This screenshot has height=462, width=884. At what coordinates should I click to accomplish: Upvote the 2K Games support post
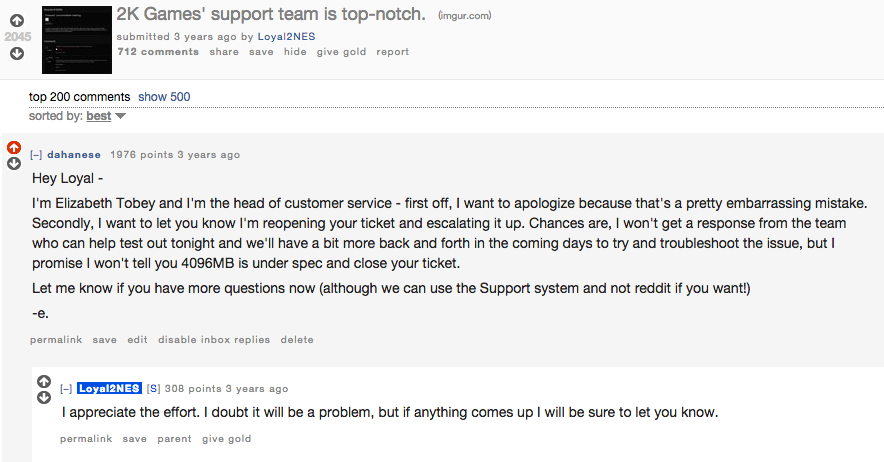(x=17, y=20)
